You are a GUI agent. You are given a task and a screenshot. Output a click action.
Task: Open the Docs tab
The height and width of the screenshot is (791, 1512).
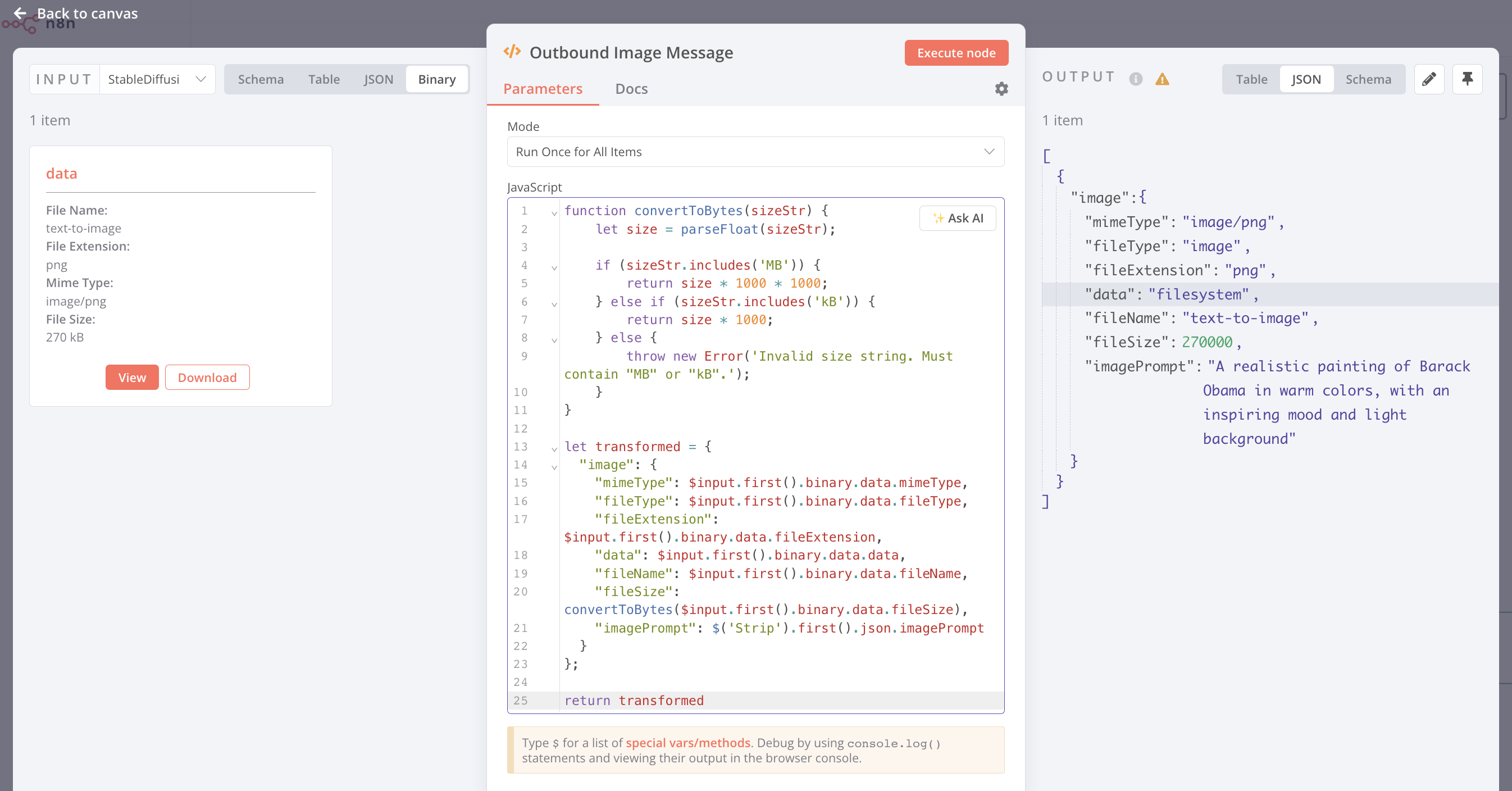[631, 89]
